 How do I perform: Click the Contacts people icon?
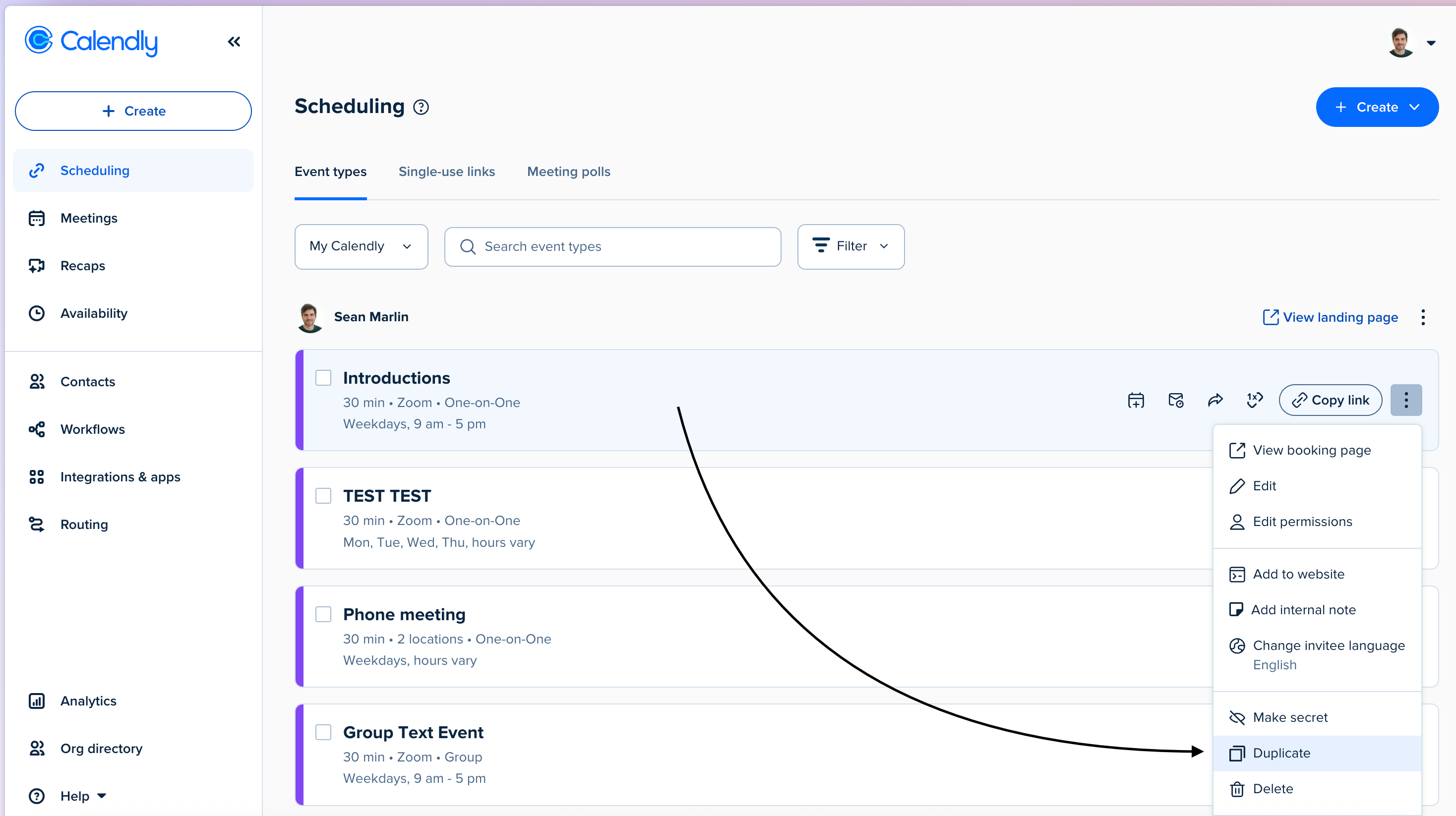click(37, 381)
